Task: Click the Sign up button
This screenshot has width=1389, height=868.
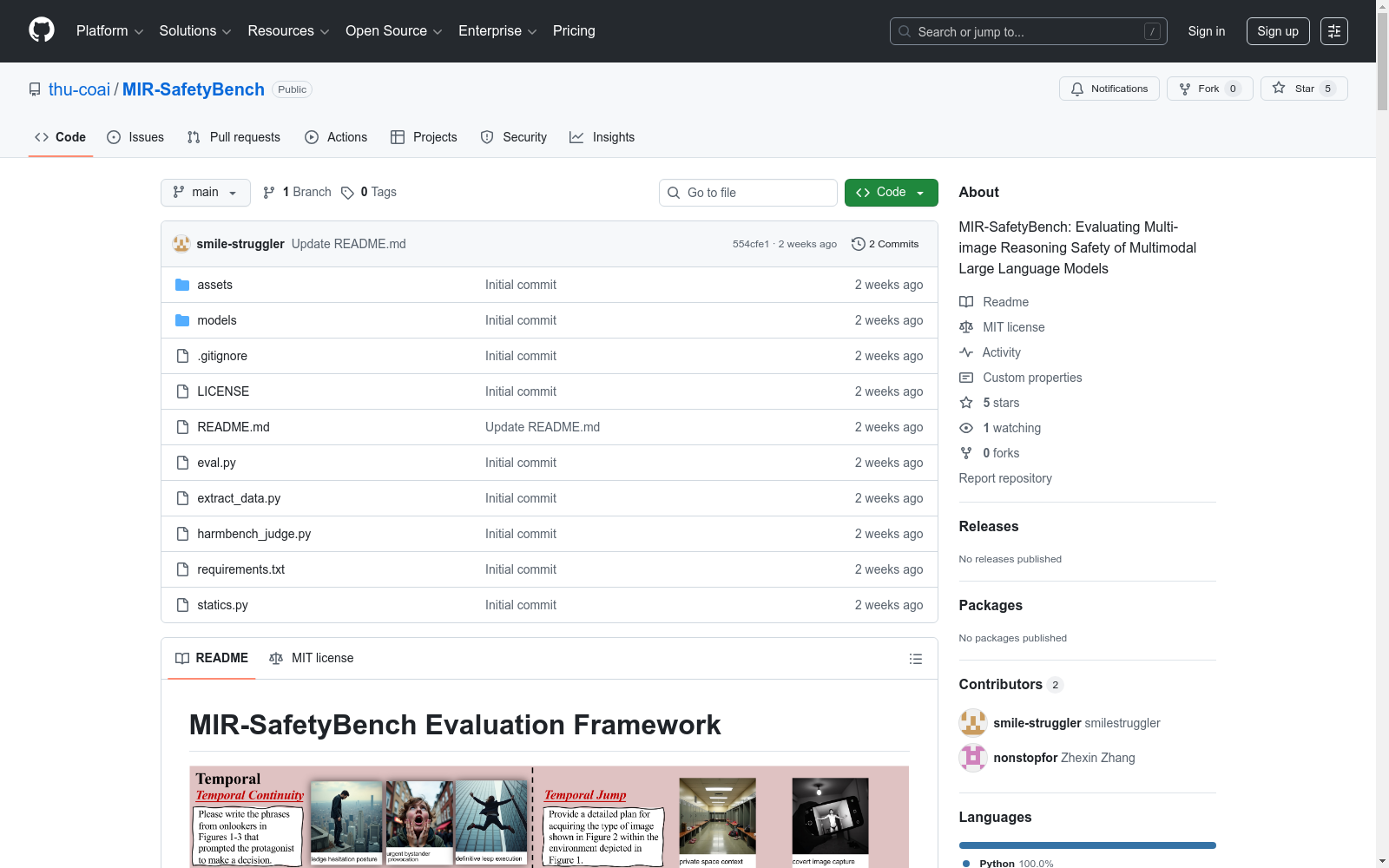Action: tap(1278, 31)
